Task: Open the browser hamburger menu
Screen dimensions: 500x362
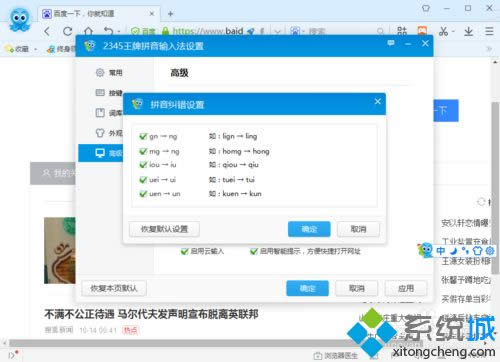Action: point(489,31)
